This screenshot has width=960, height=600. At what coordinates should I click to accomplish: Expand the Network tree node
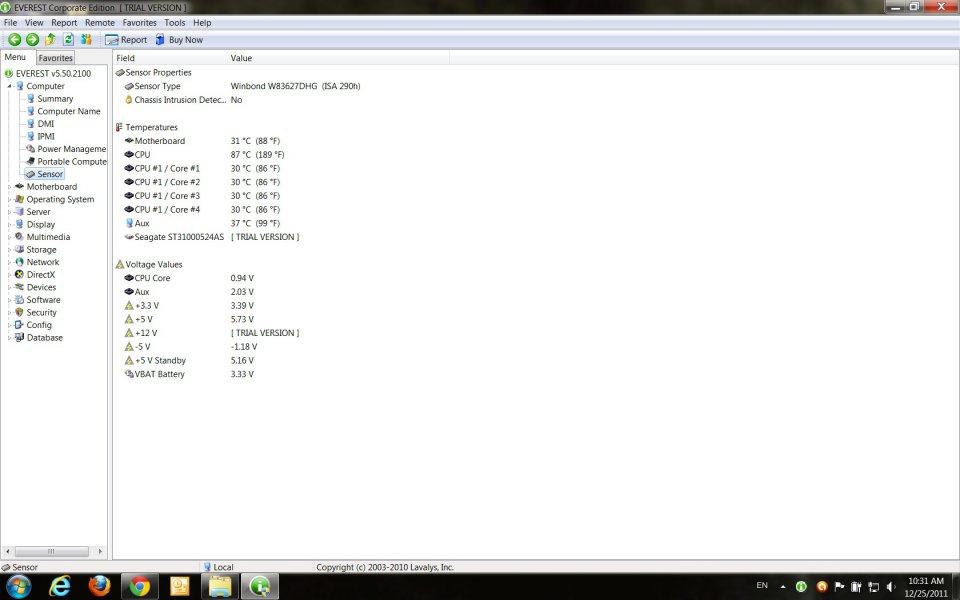click(x=9, y=262)
